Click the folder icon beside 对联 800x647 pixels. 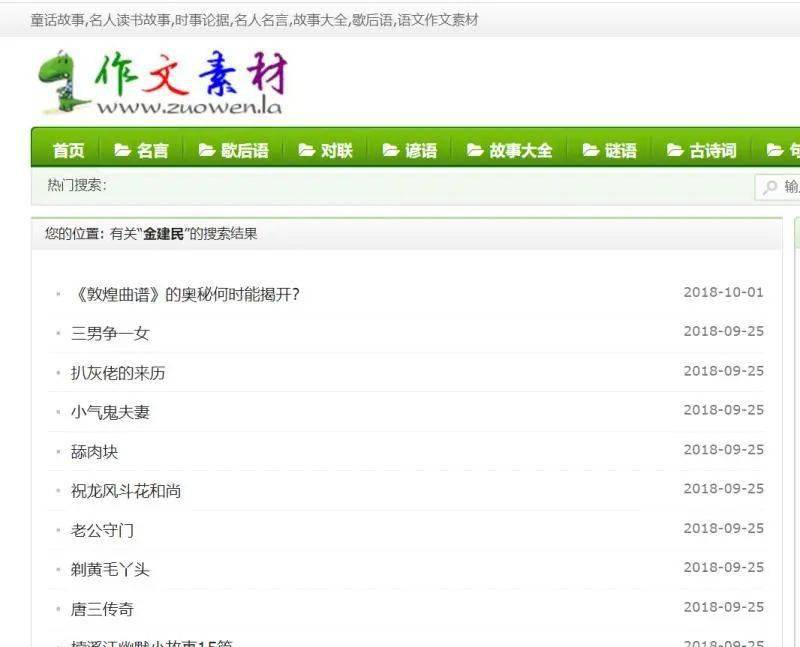[x=307, y=150]
